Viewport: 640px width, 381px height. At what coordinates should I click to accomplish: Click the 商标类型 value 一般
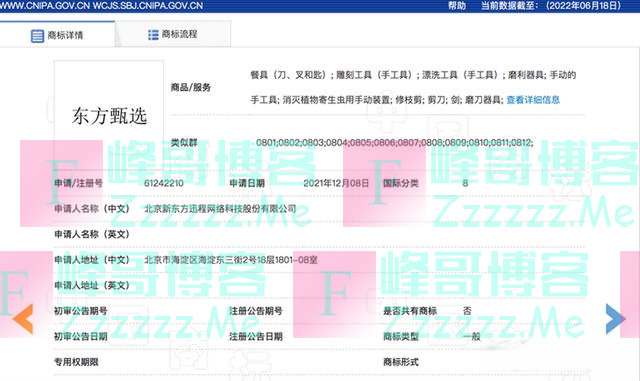point(471,336)
